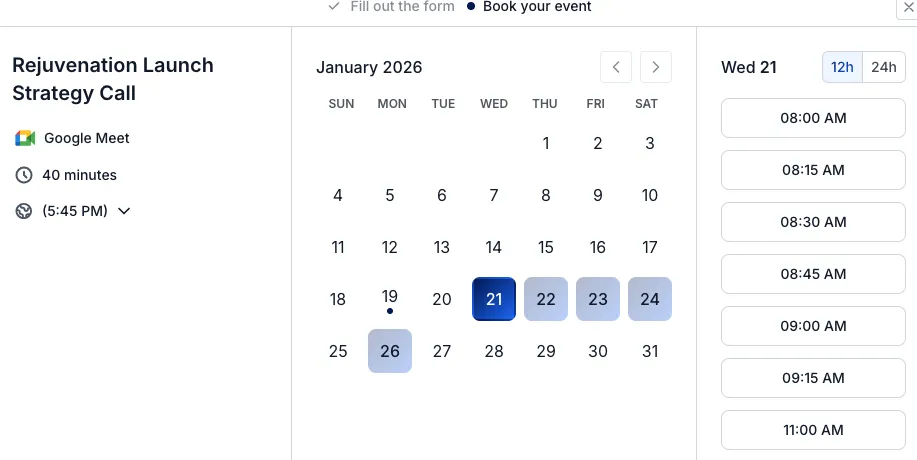
Task: Go to next month arrow
Action: [x=655, y=67]
